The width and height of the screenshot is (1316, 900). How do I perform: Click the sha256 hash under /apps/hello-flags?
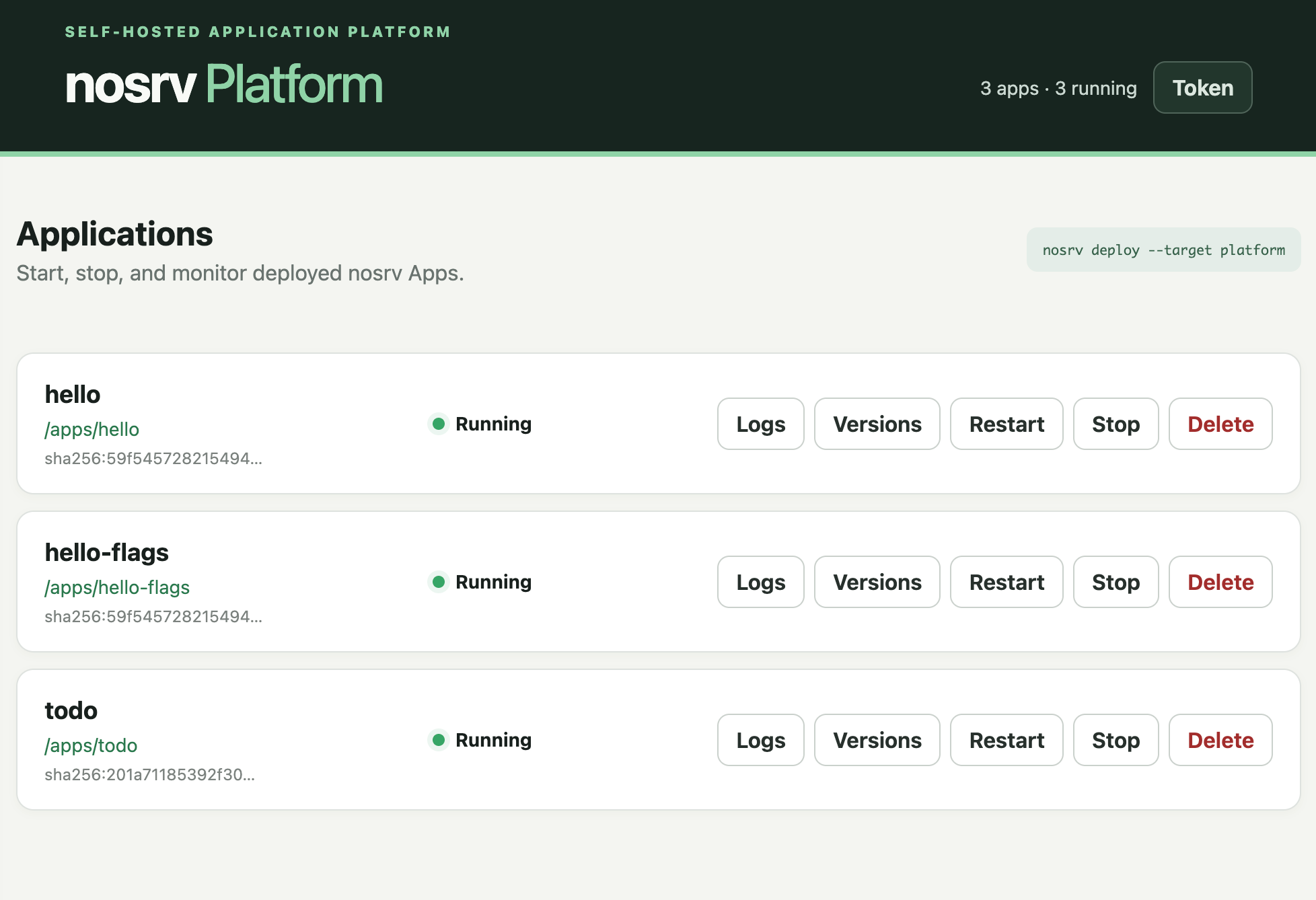153,616
